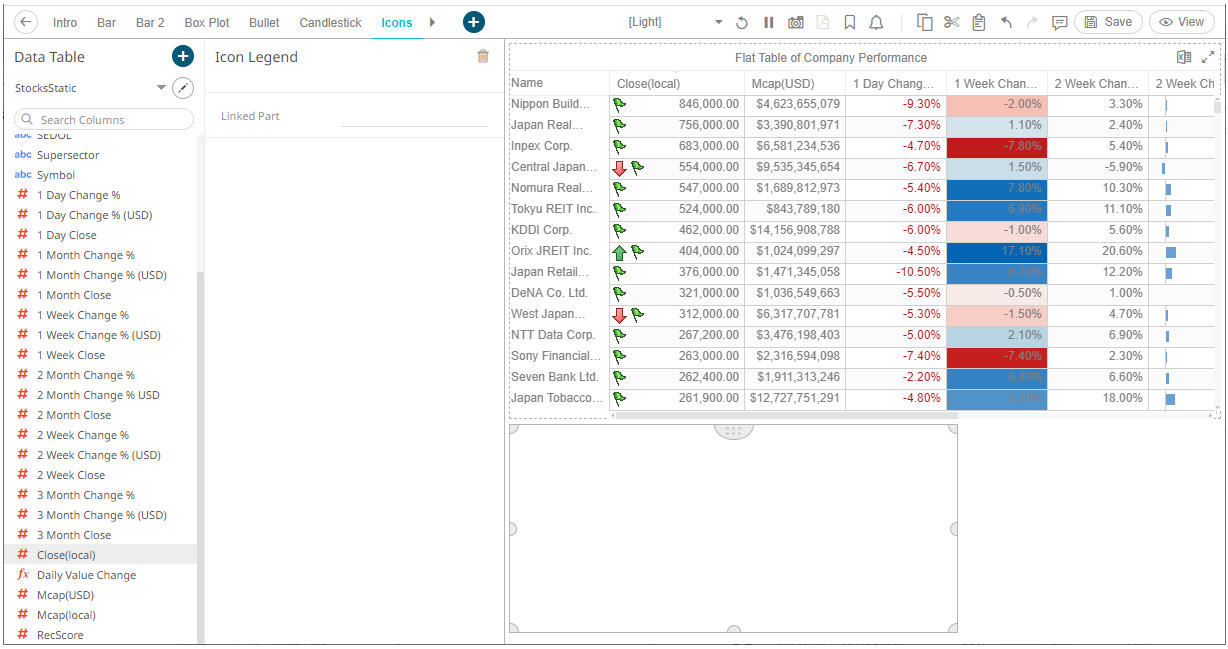Switch to the Bar tab

(106, 22)
